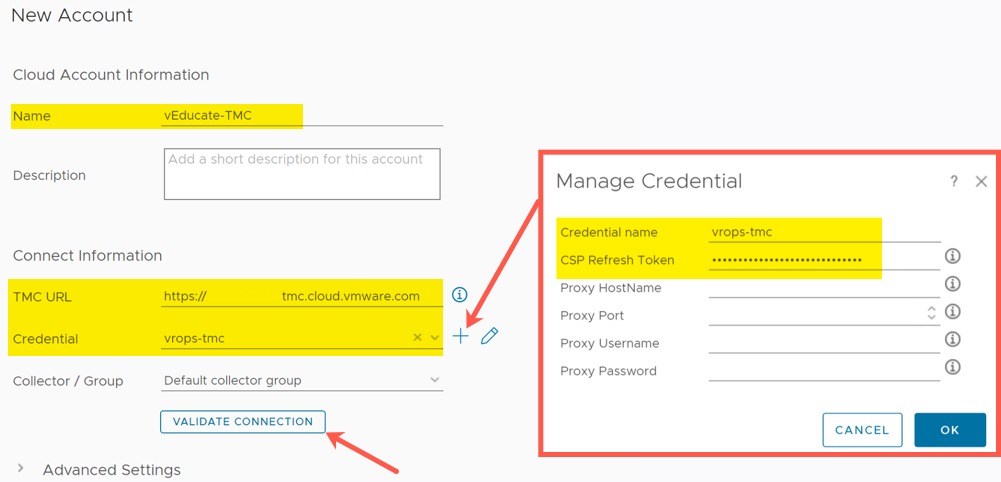Click the 'Manage Credential' dialog title
This screenshot has width=1001, height=482.
tap(649, 181)
